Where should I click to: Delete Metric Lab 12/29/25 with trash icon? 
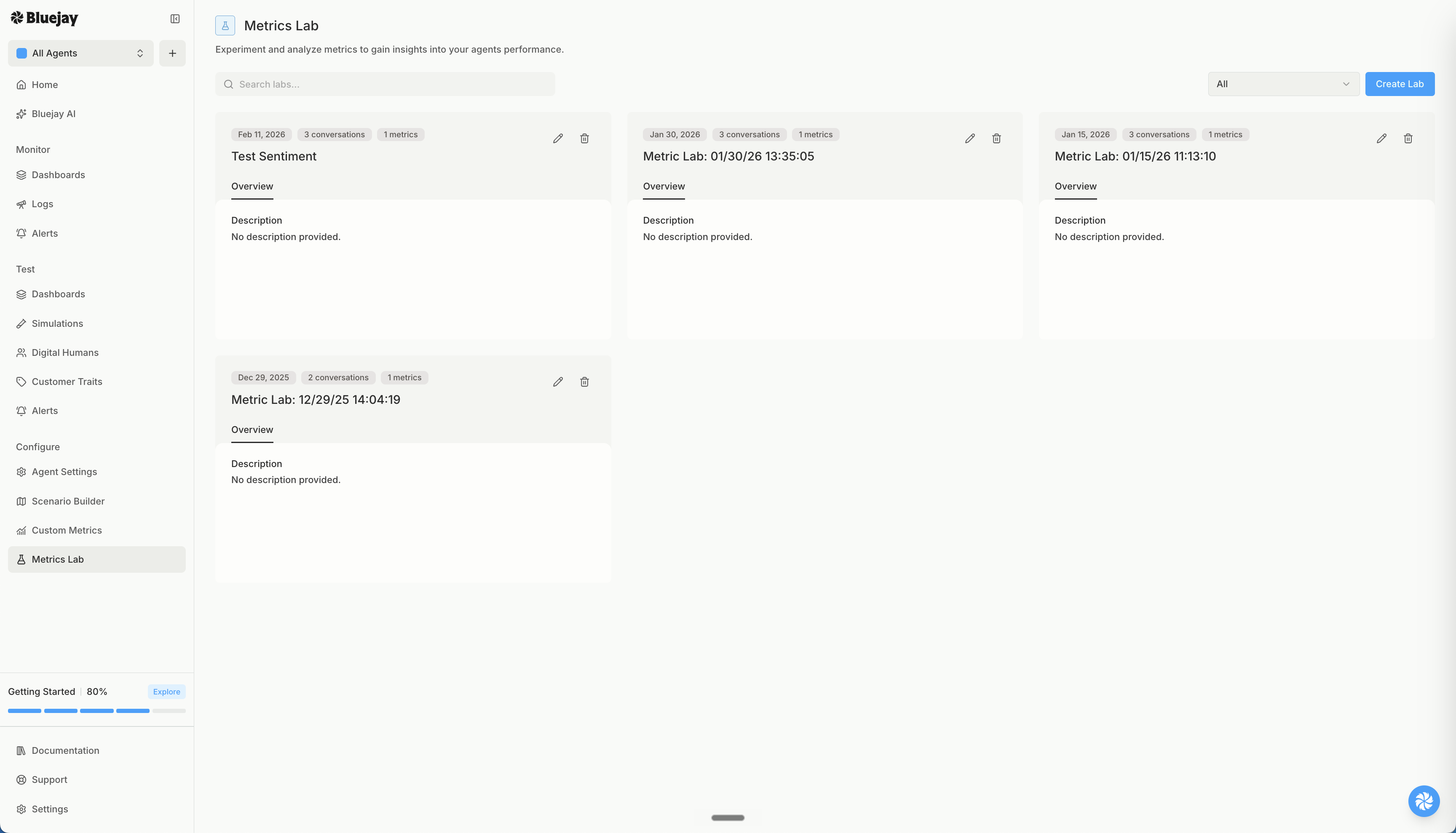click(x=584, y=382)
